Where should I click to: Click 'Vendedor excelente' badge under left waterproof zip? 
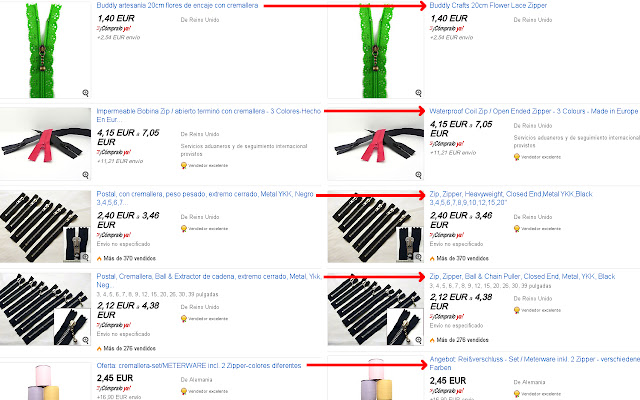pos(204,165)
